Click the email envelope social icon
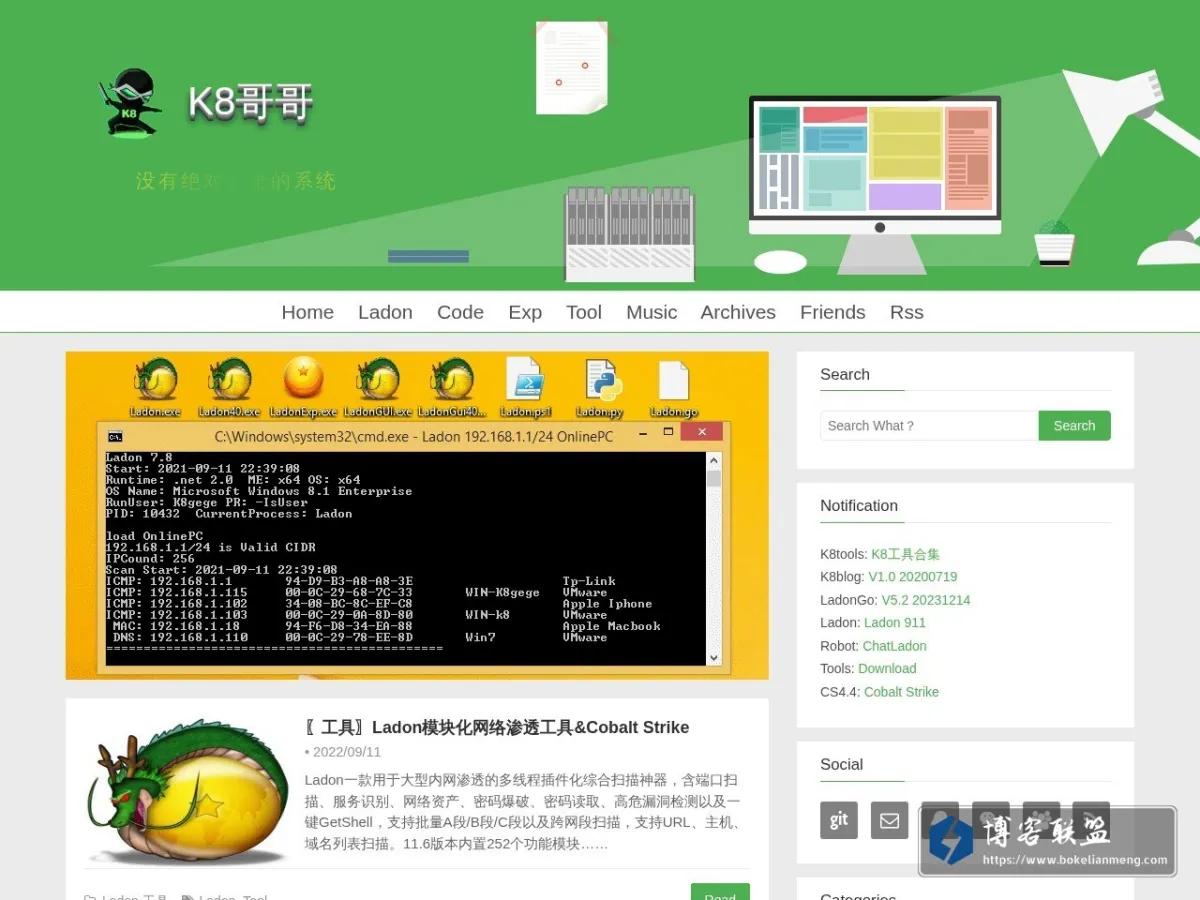1200x900 pixels. pos(889,820)
